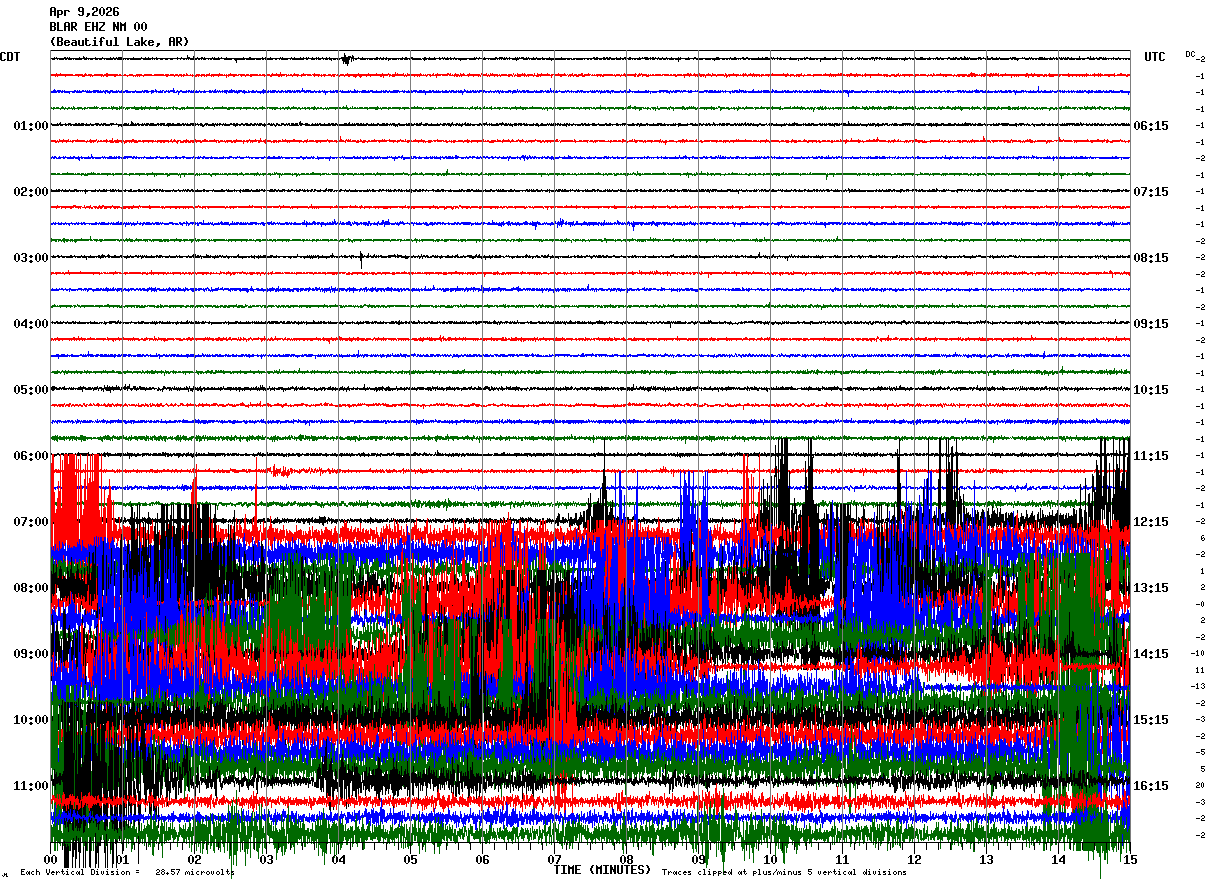Click the 'Traces clipped at plus/minus 5 vertical divisions' note
Viewport: 1210px width, 886px height.
click(x=784, y=873)
